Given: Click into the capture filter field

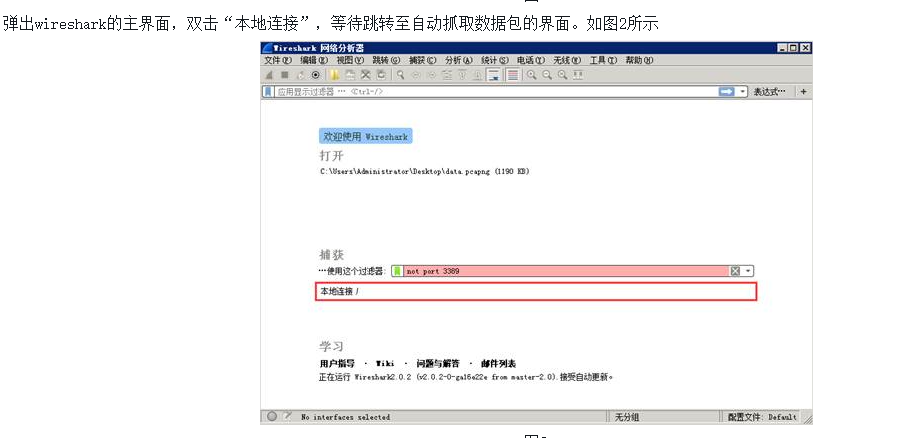Looking at the screenshot, I should 567,271.
